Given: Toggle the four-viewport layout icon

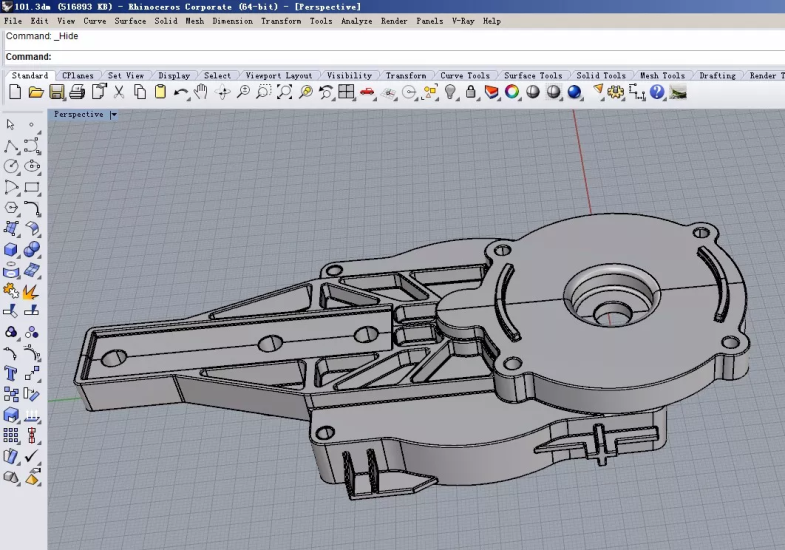Looking at the screenshot, I should click(346, 92).
